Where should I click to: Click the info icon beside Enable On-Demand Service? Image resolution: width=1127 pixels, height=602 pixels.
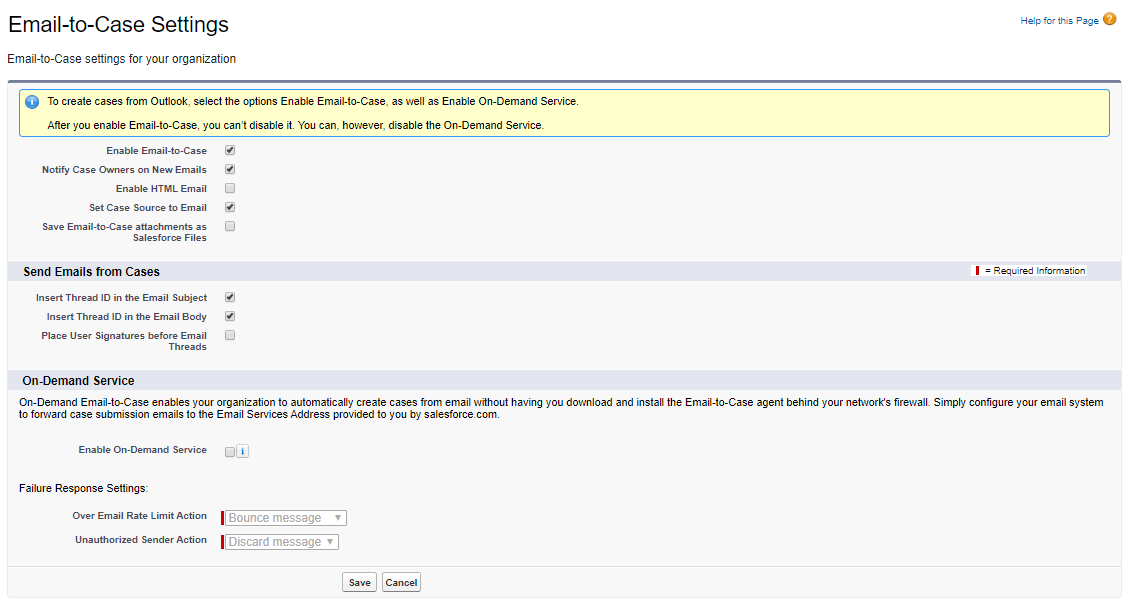click(242, 451)
